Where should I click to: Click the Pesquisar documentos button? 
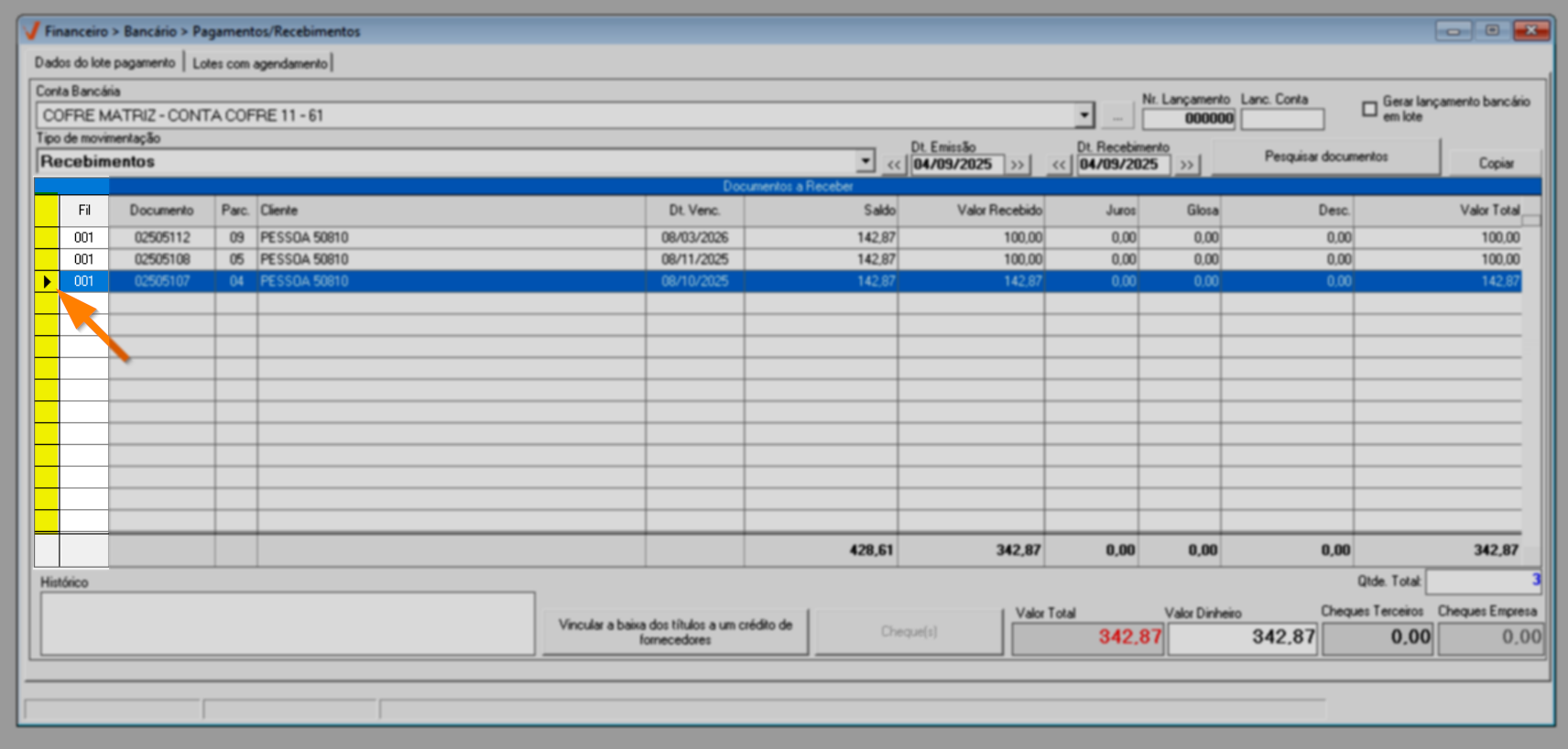(1325, 157)
